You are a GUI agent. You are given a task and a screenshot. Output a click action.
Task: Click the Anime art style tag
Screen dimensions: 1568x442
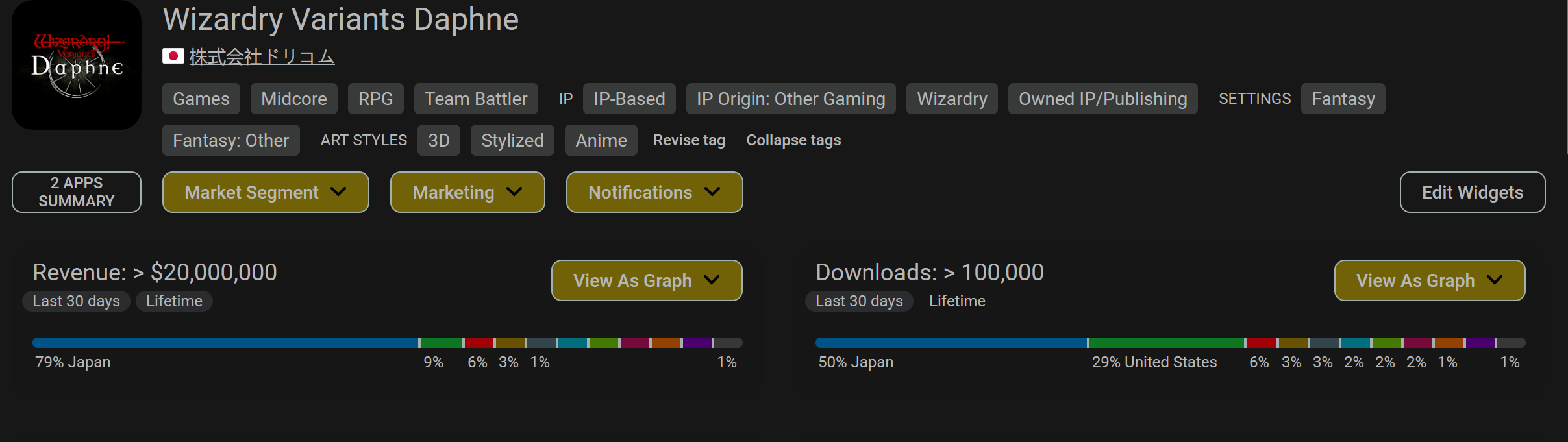tap(601, 140)
